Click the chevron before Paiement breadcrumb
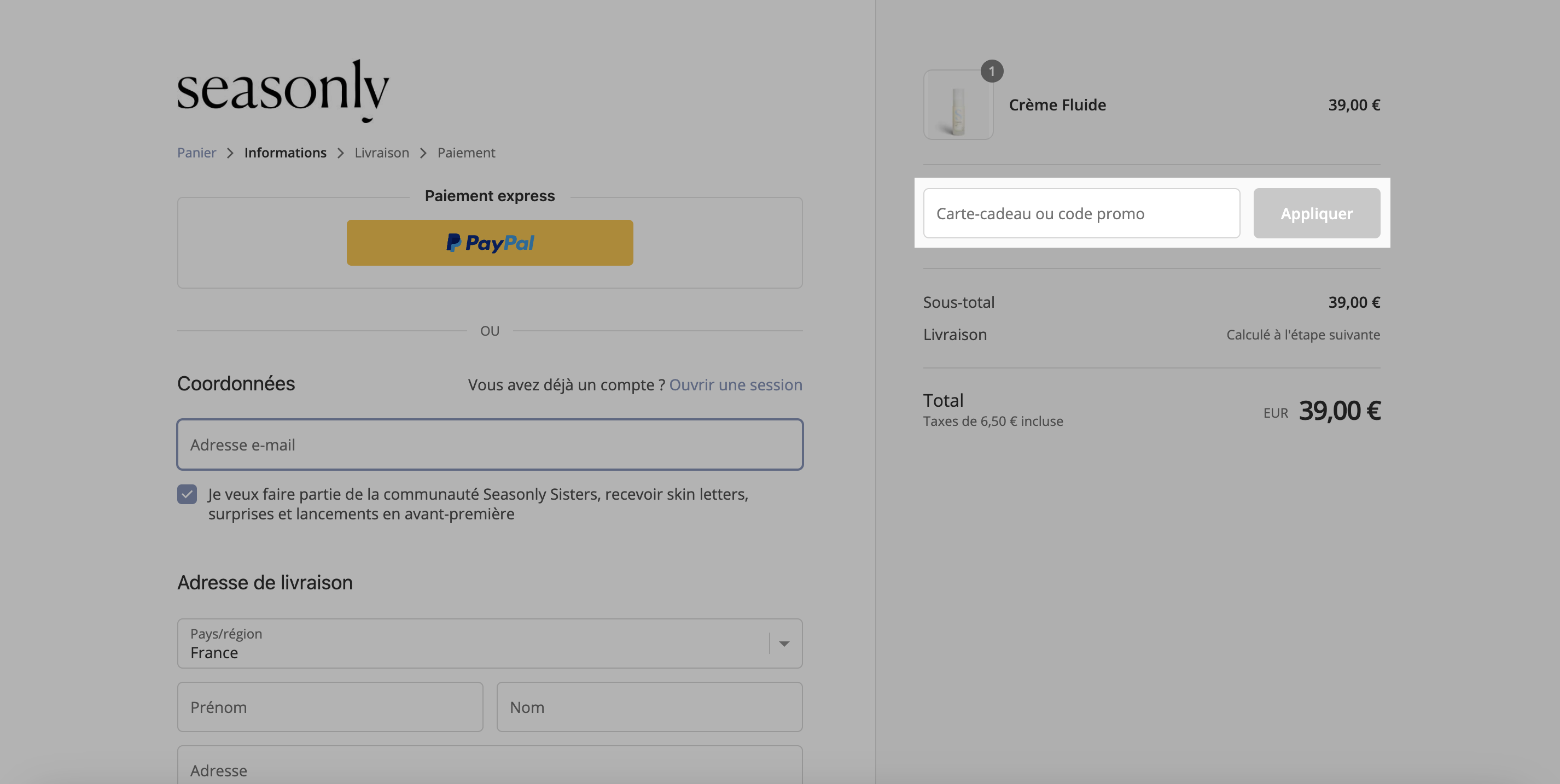 pyautogui.click(x=423, y=153)
